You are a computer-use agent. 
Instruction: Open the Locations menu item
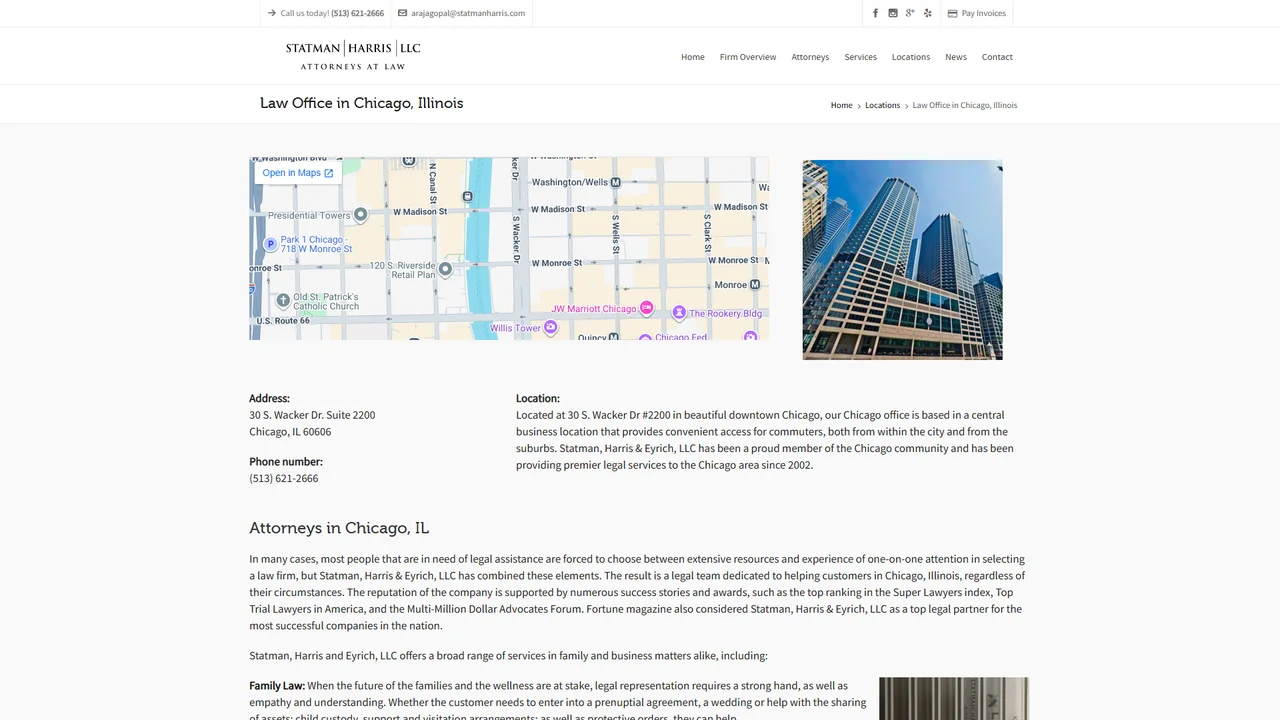tap(911, 57)
